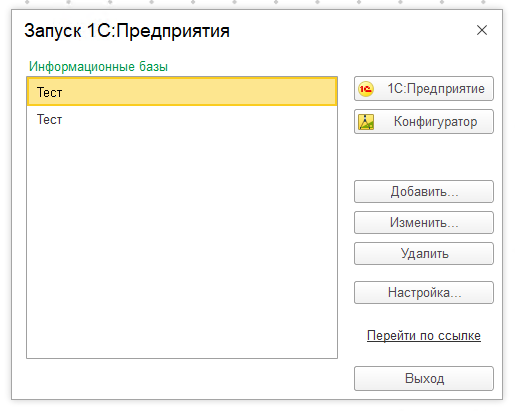Follow the Перейти по ссылке link

424,336
